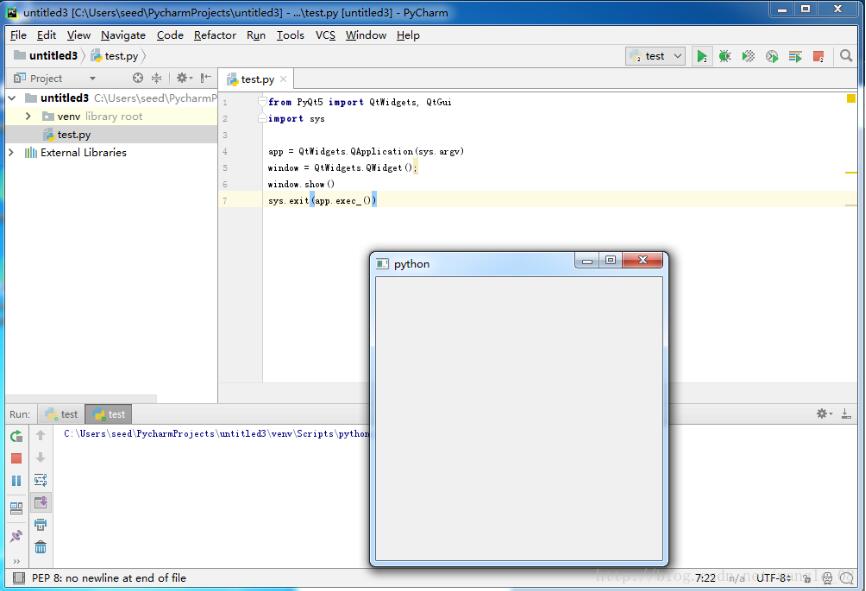Open the test.py editor tab
The image size is (866, 591).
pyautogui.click(x=253, y=78)
